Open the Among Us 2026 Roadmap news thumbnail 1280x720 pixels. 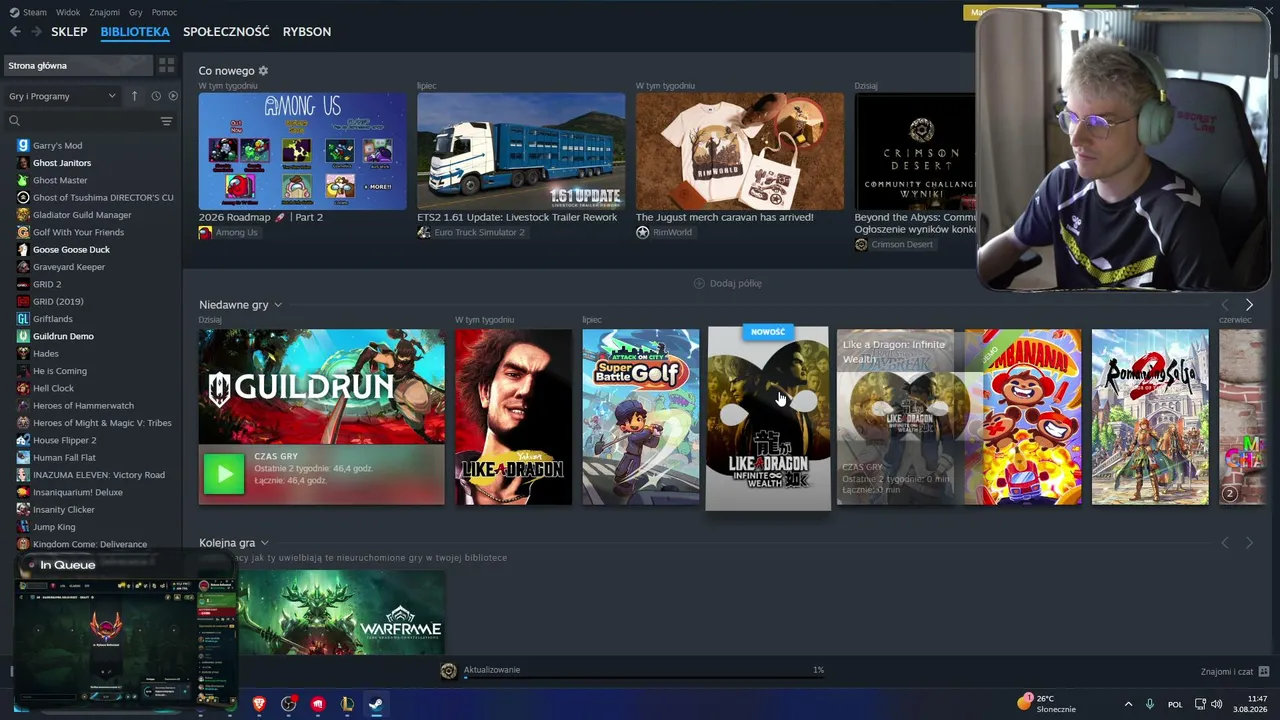[x=302, y=151]
